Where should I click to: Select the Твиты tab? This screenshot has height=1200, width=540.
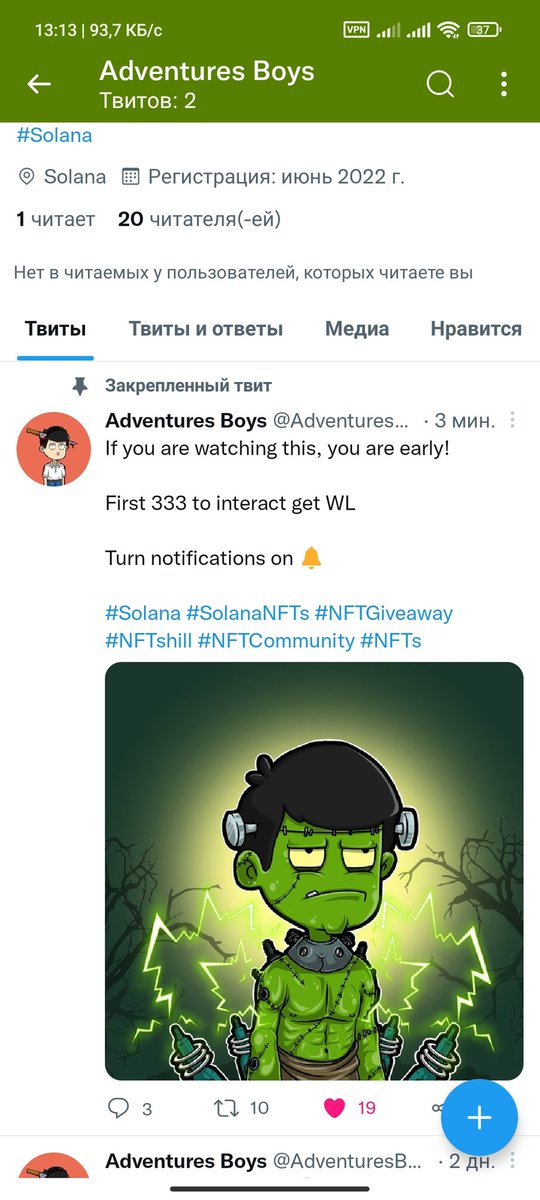coord(55,329)
